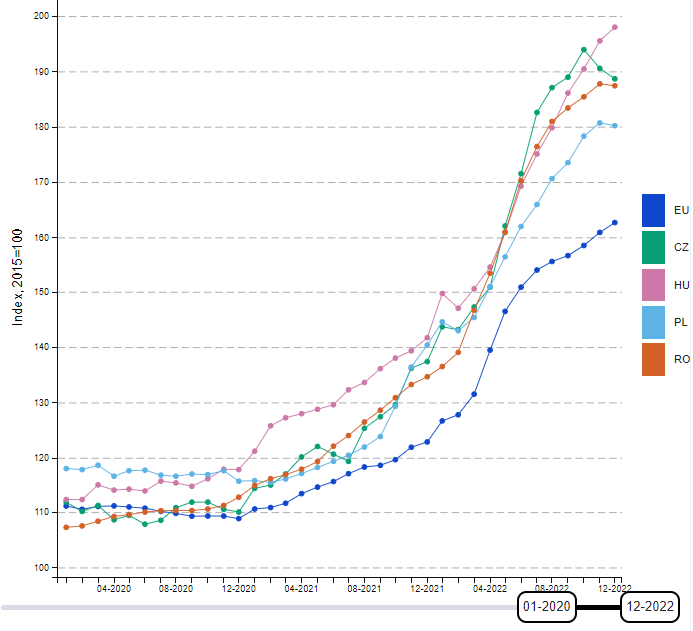
Task: Click the EU legend text label
Action: click(x=681, y=210)
